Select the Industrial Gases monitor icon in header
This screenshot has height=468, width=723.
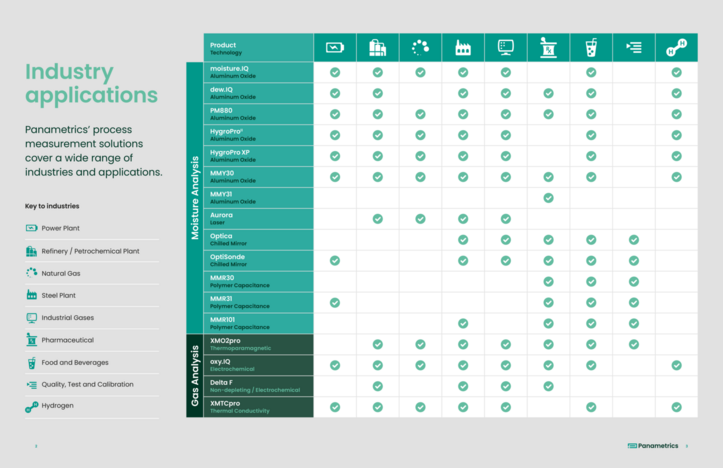(506, 47)
